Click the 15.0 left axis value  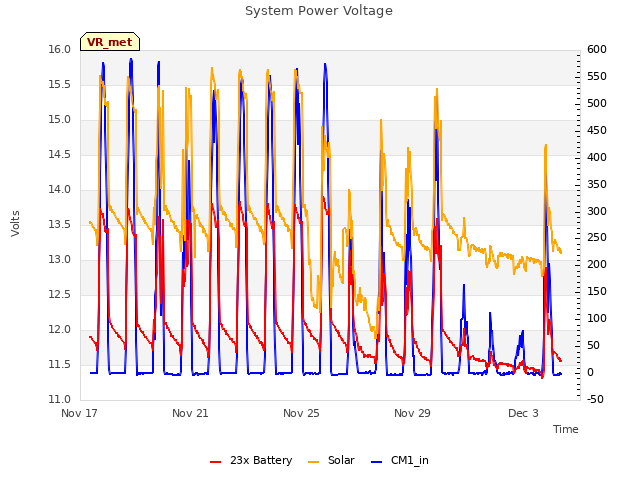60,120
